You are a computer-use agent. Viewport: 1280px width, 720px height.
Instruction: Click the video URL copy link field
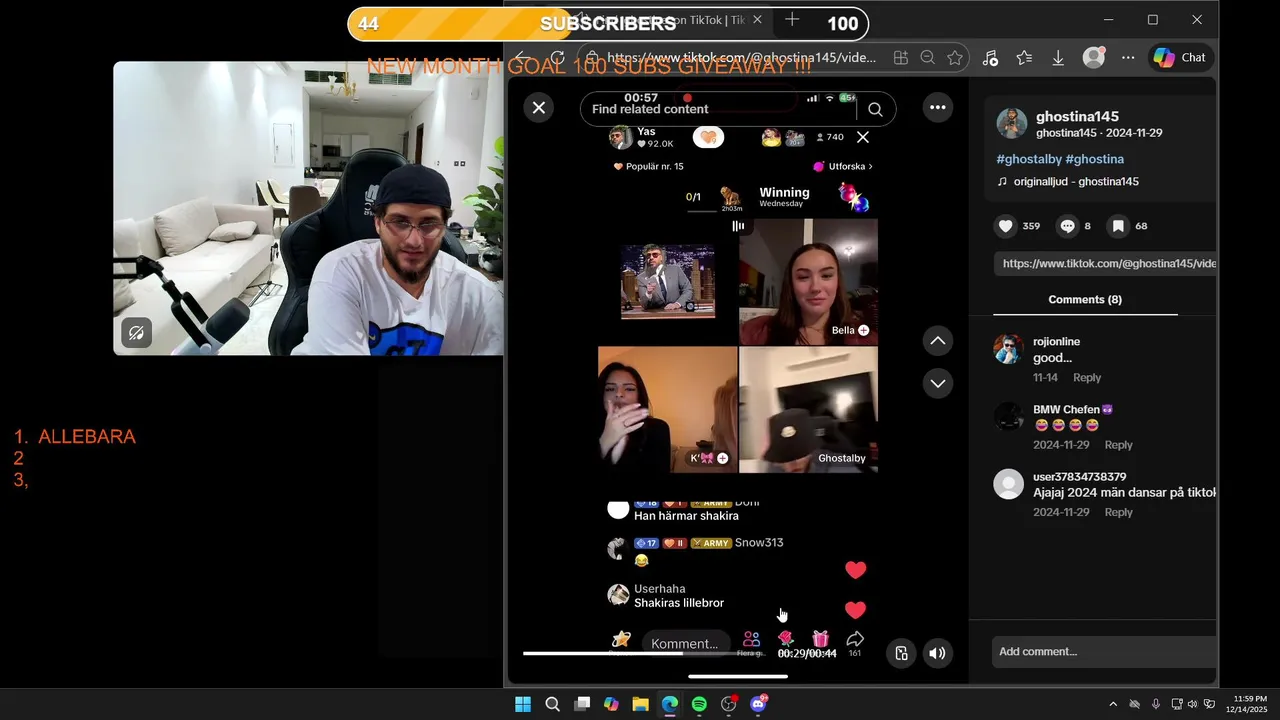(x=1106, y=263)
